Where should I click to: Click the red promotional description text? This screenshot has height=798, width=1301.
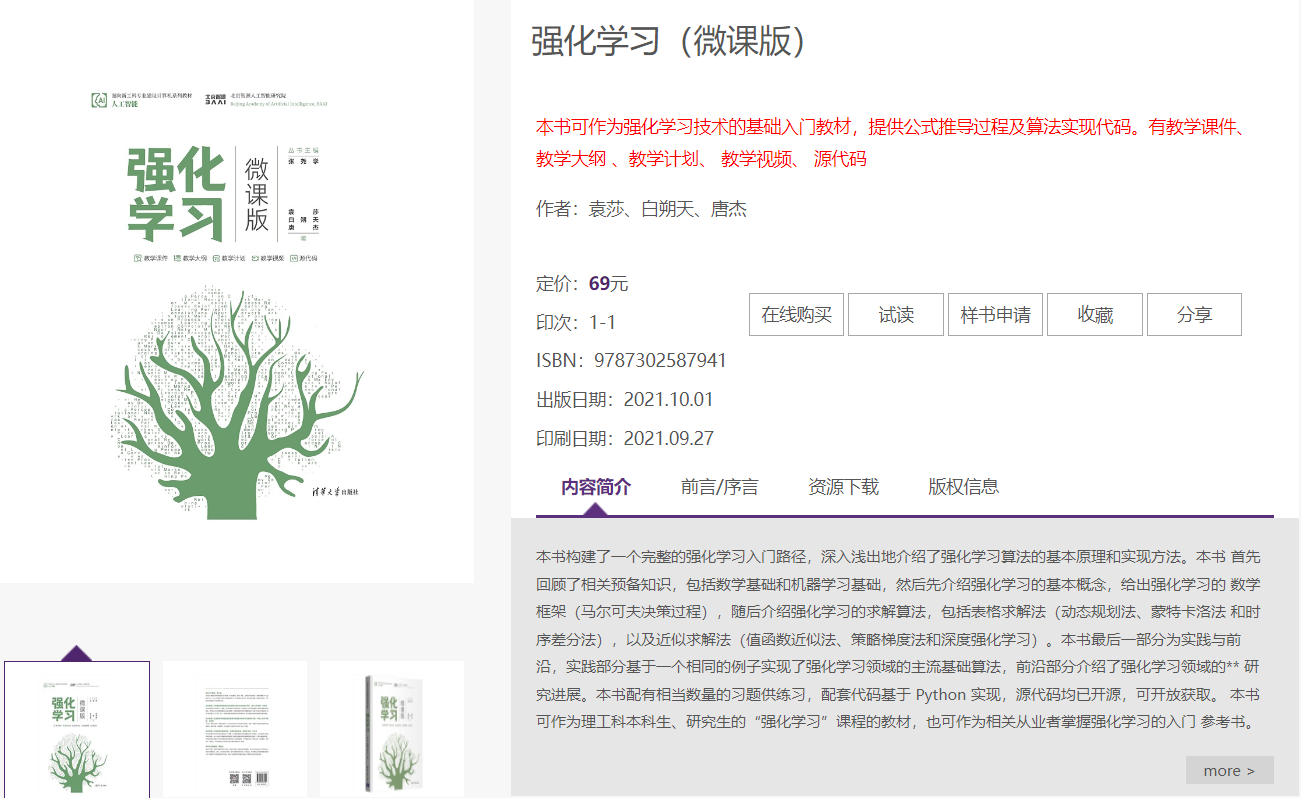pos(890,143)
